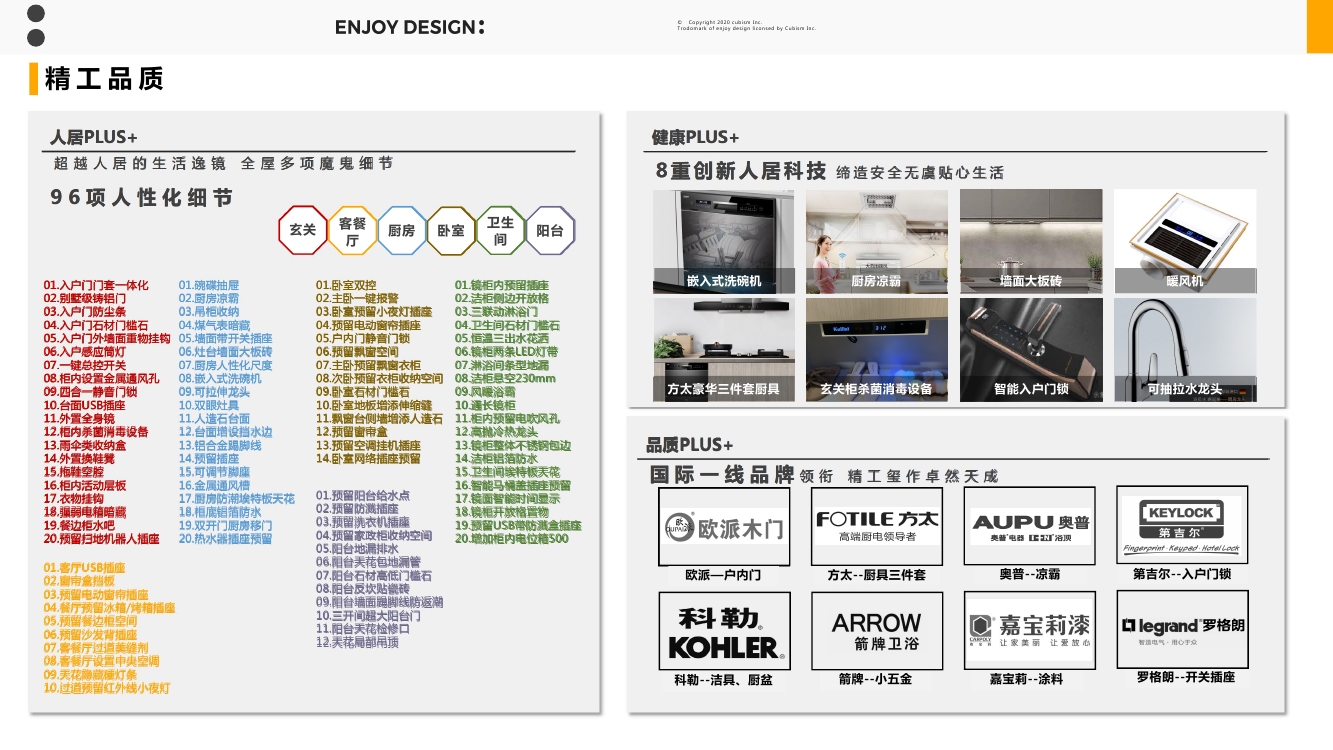The width and height of the screenshot is (1333, 750).
Task: Click list item 20.热水器插座预留
Action: click(225, 539)
